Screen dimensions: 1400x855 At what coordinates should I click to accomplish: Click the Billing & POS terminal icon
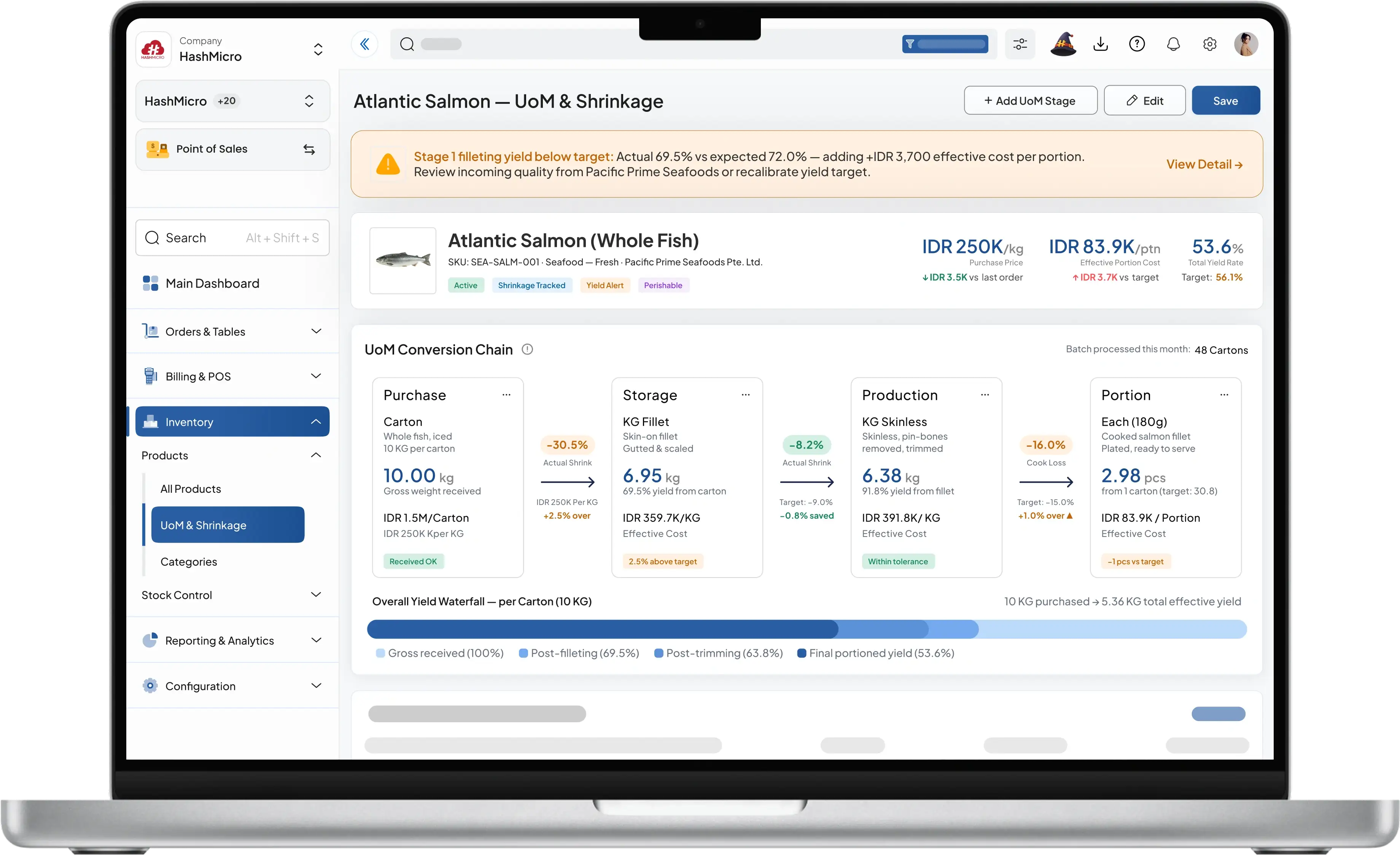pyautogui.click(x=151, y=376)
